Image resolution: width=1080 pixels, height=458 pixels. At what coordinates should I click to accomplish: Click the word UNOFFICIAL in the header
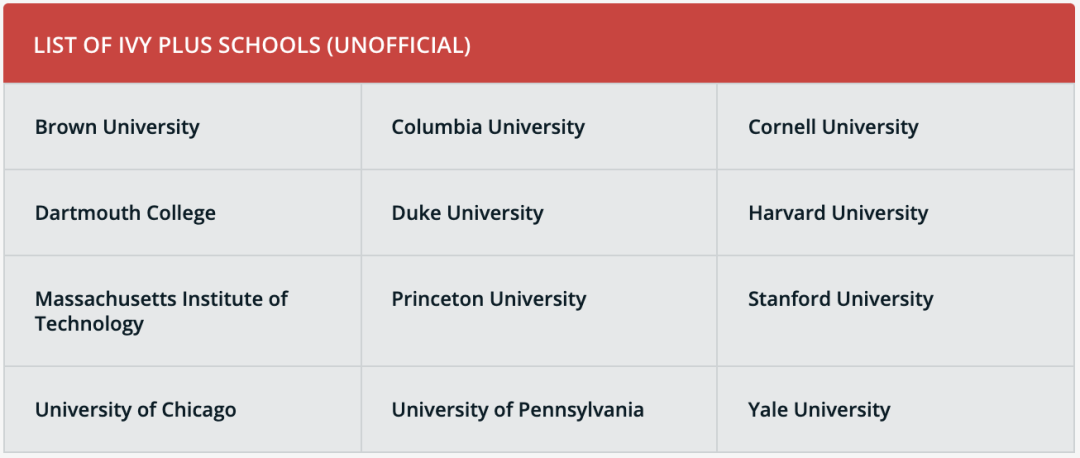click(399, 45)
